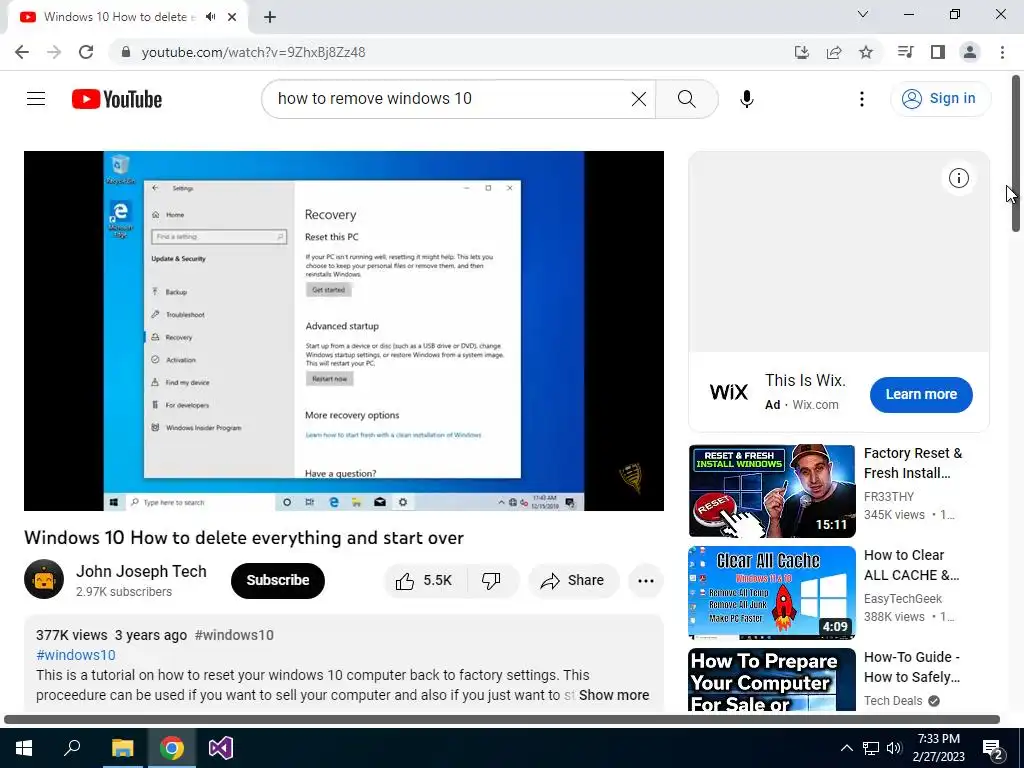Open Tech Deals channel name
1024x768 pixels.
pyautogui.click(x=893, y=701)
